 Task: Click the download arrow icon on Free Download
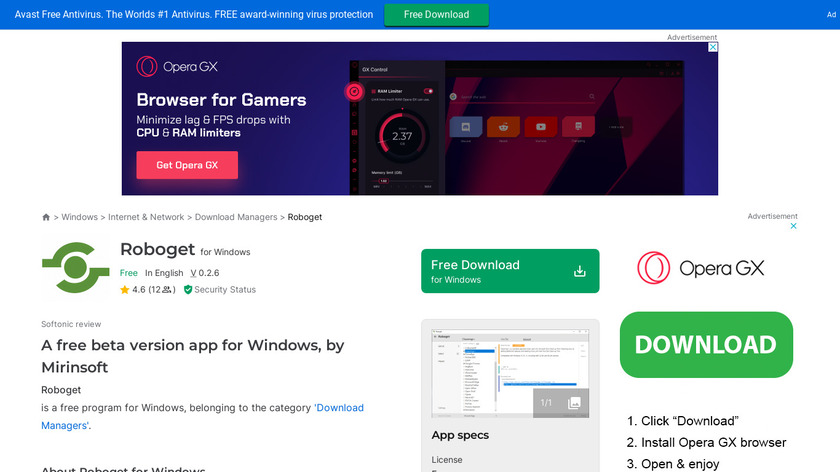pos(579,271)
